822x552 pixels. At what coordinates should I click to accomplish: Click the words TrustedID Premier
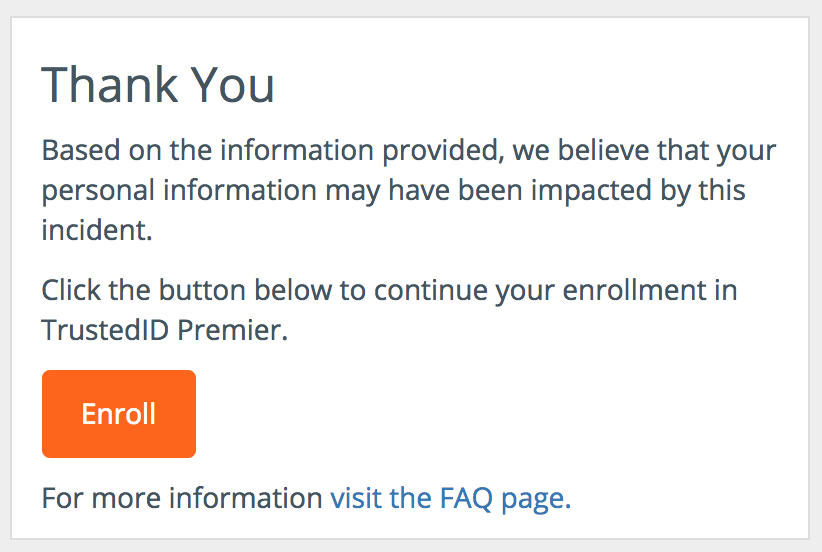pos(164,330)
